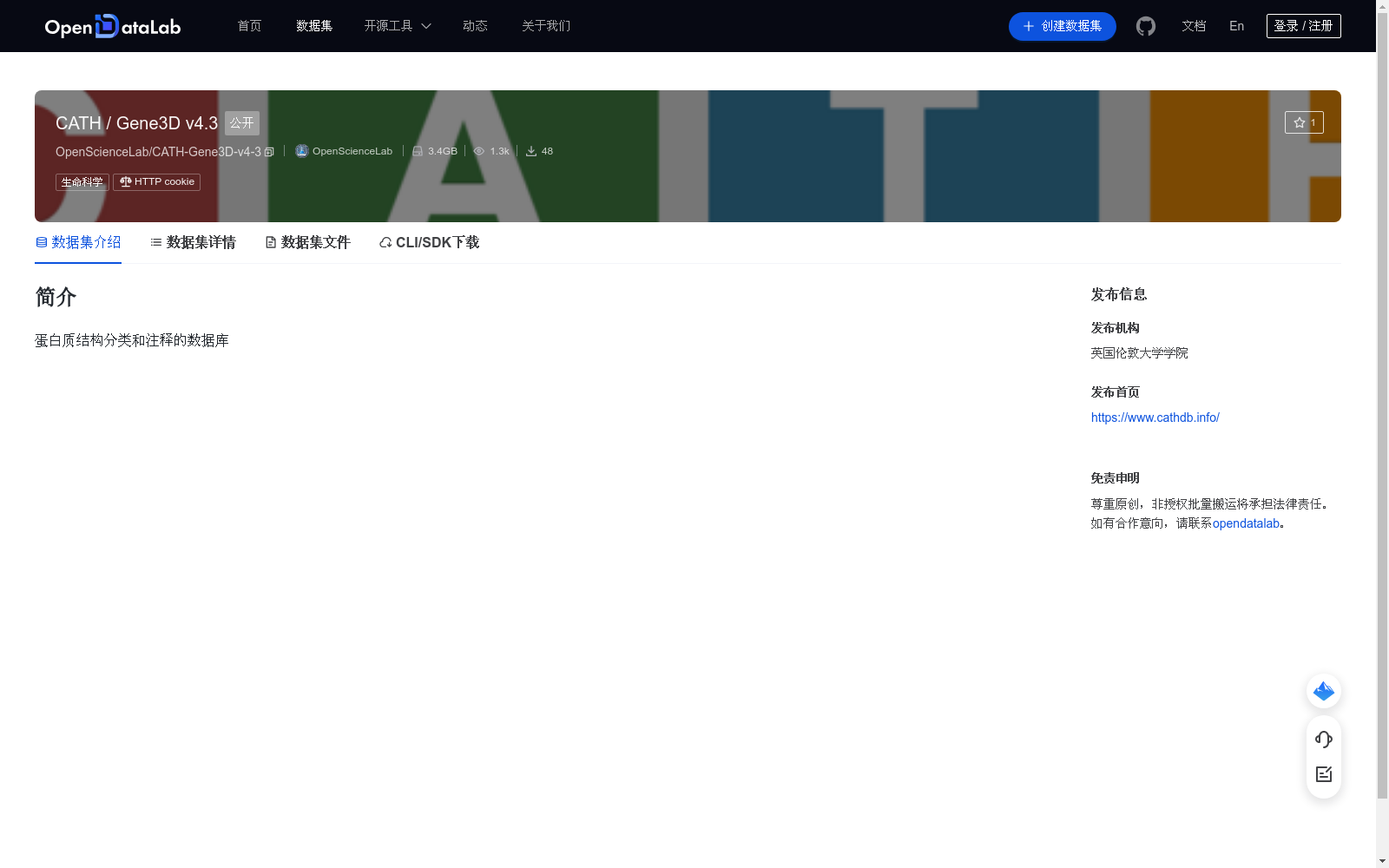Click the download icon showing 48 downloads

(530, 150)
